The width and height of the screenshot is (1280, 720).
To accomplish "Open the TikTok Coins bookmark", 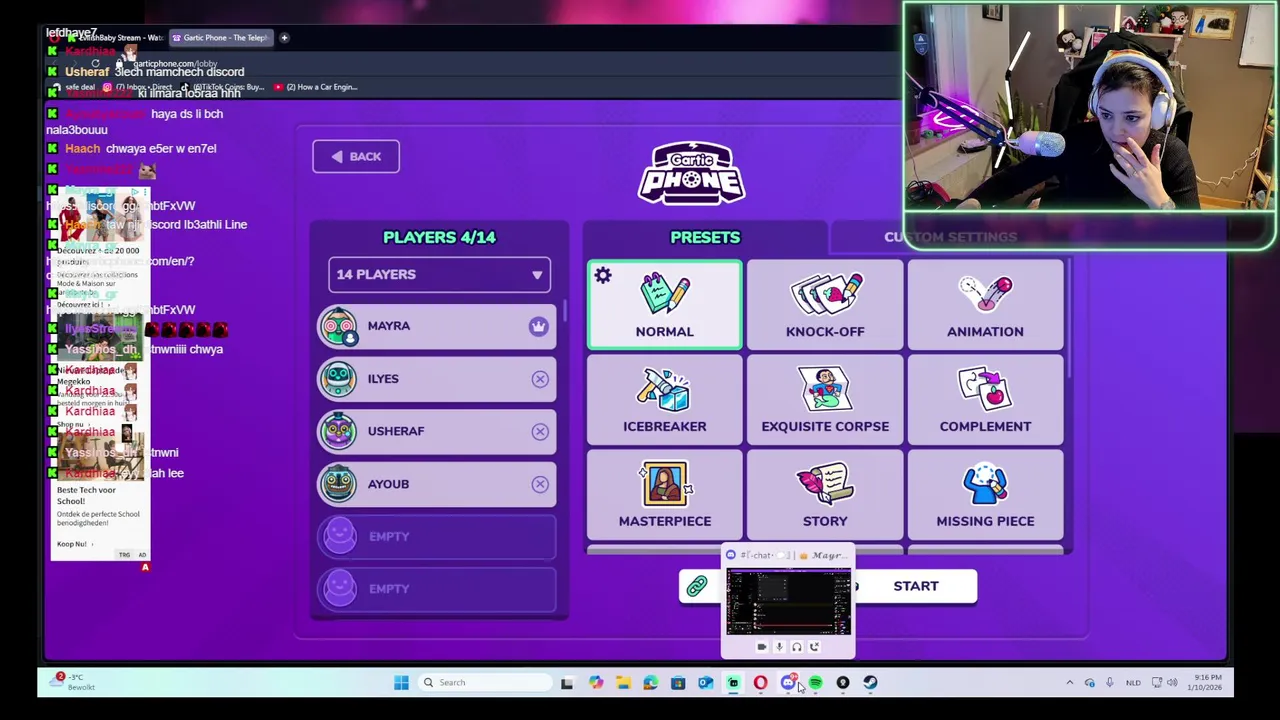I will [x=222, y=87].
